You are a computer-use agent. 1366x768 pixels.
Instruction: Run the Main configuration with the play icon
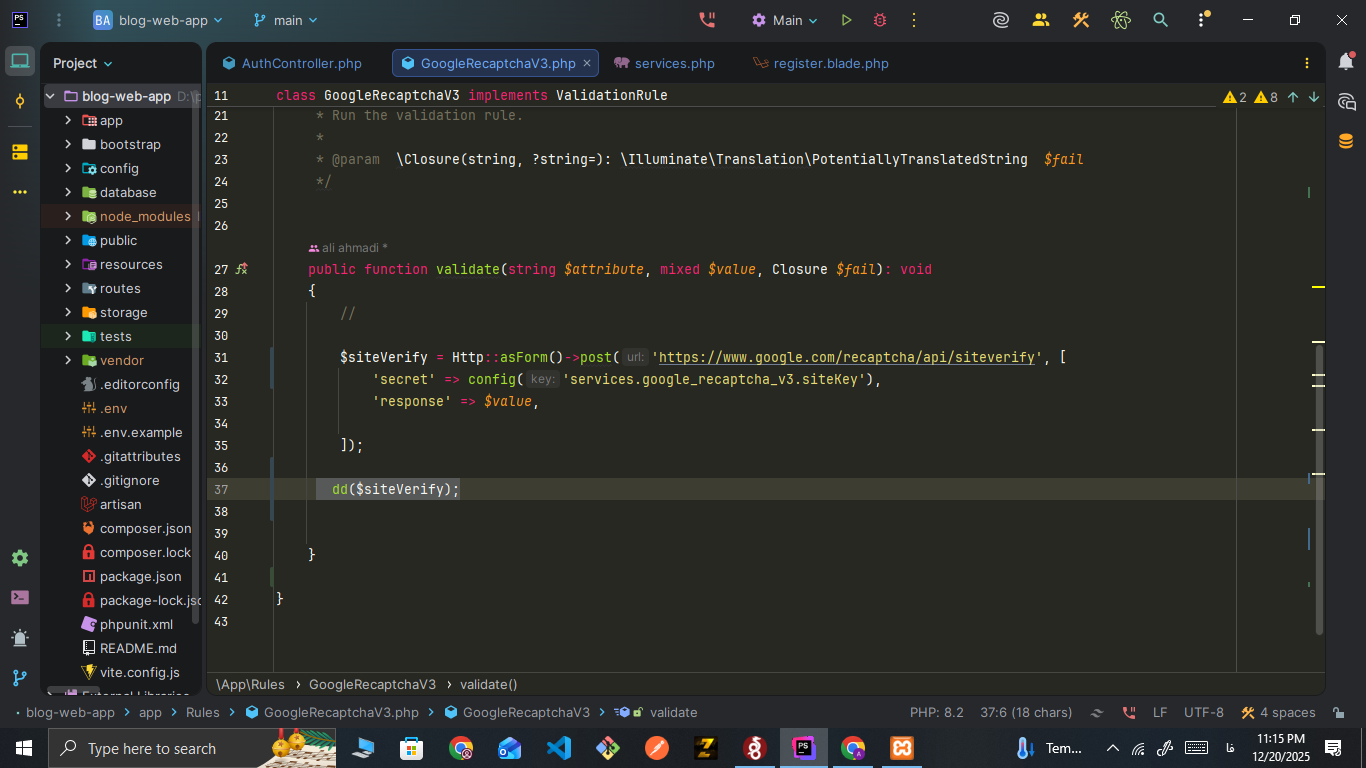[846, 19]
